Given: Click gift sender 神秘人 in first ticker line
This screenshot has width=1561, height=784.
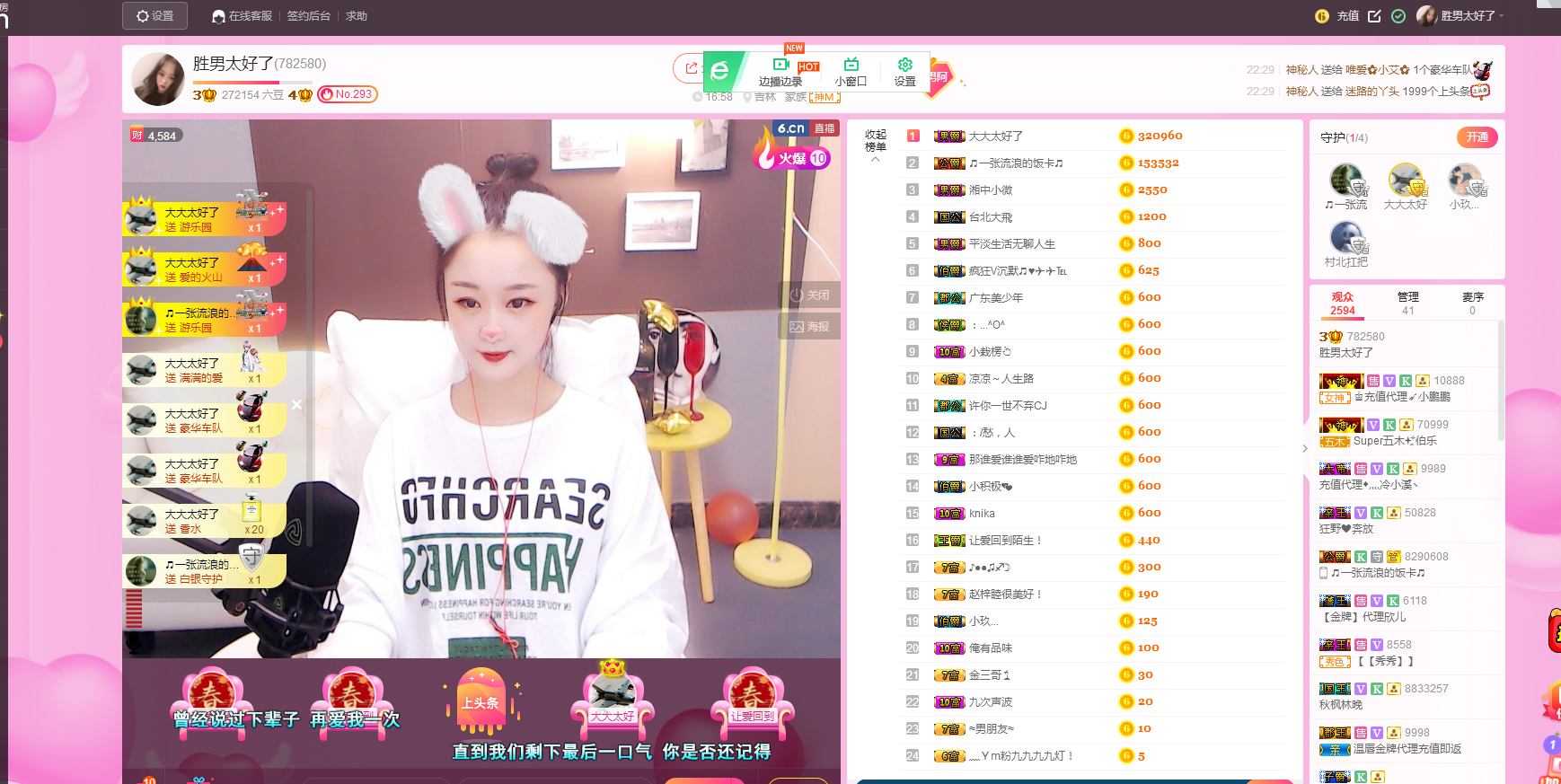Looking at the screenshot, I should [x=1301, y=70].
